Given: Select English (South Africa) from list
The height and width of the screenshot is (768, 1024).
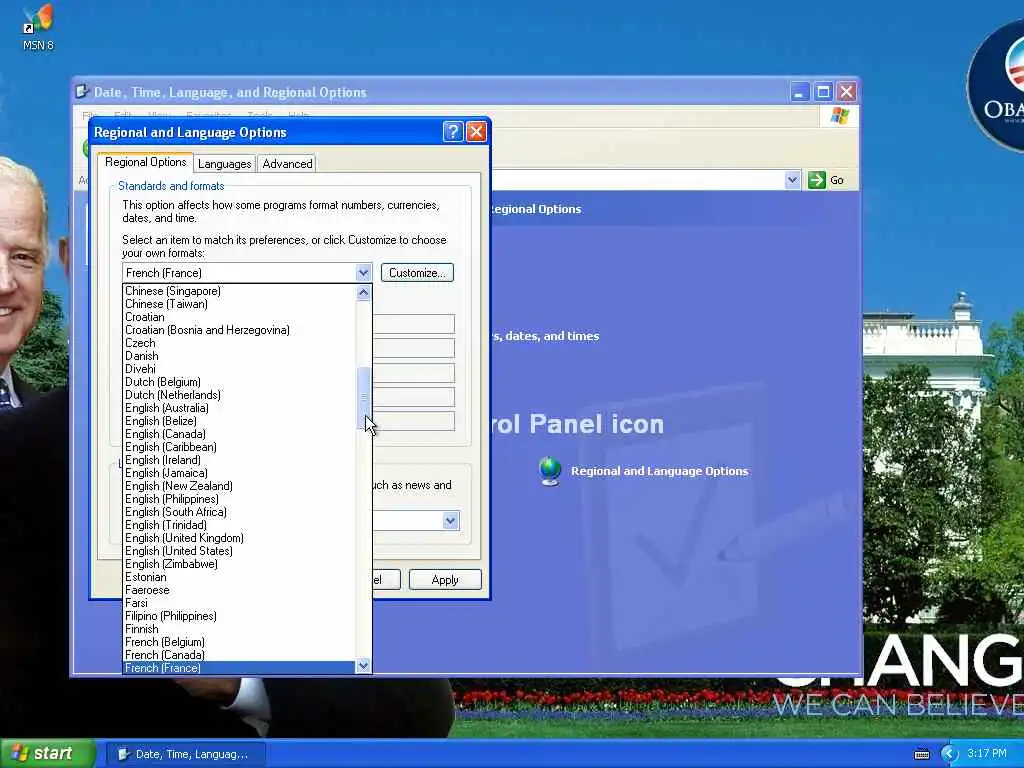Looking at the screenshot, I should point(239,513).
